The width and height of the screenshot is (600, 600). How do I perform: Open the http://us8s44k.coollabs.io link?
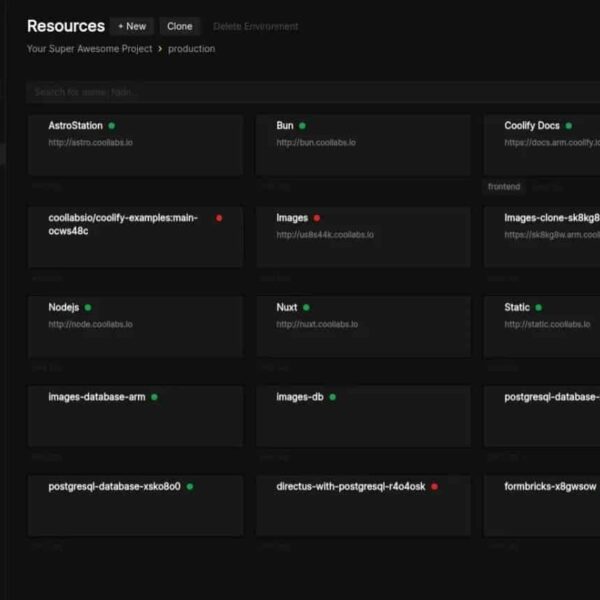pyautogui.click(x=325, y=235)
